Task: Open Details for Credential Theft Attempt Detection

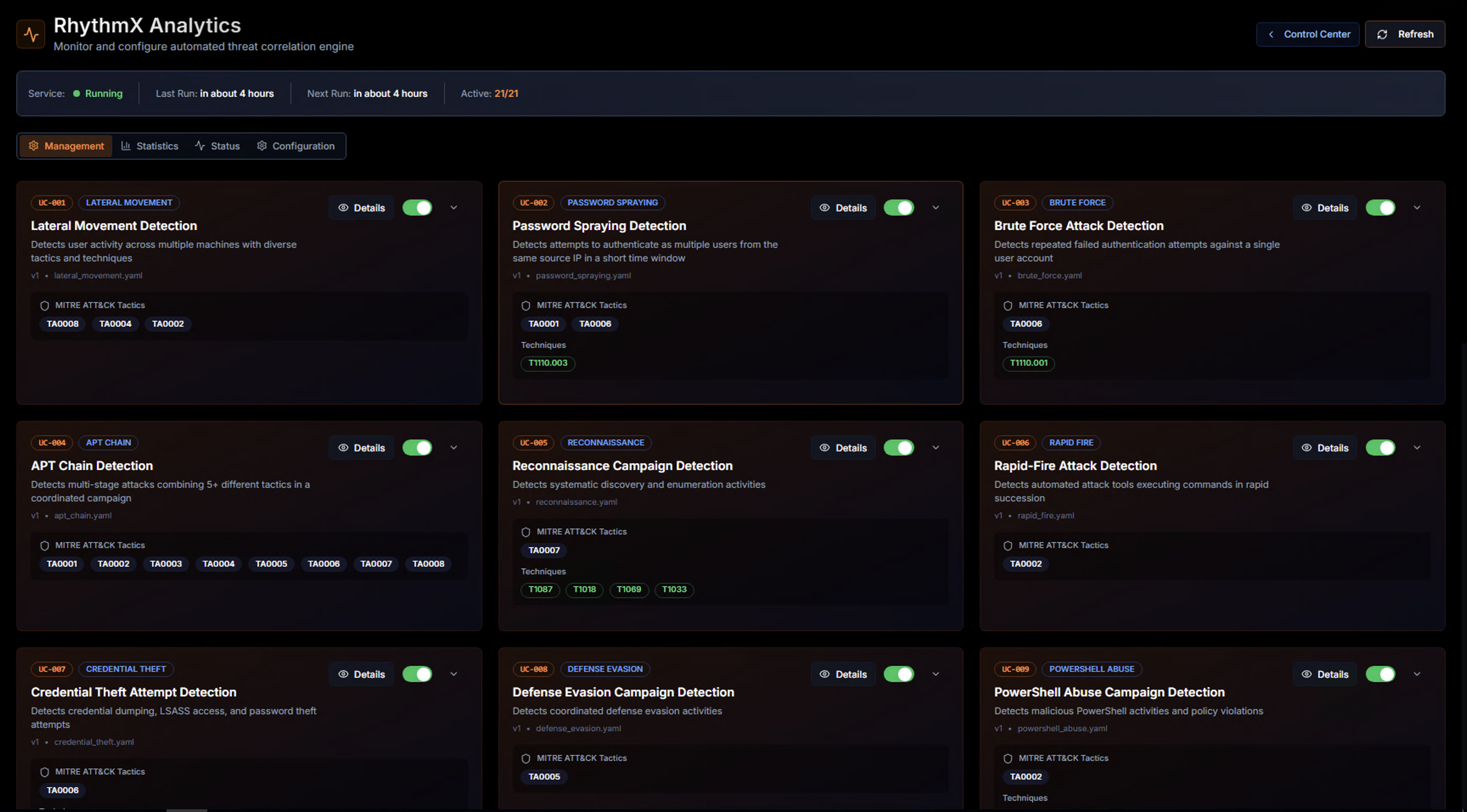Action: click(x=361, y=674)
